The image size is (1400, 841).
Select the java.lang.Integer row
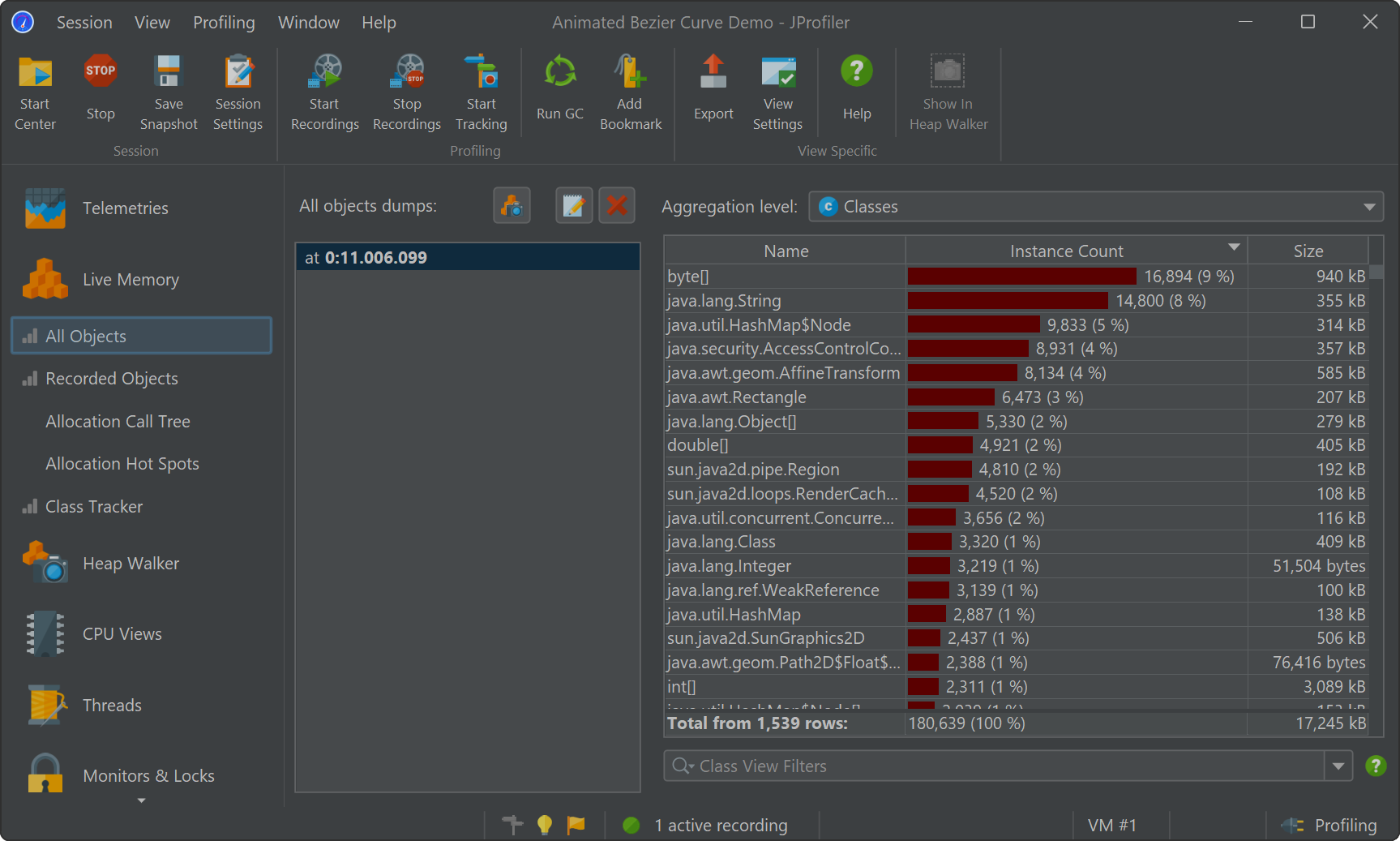1017,566
